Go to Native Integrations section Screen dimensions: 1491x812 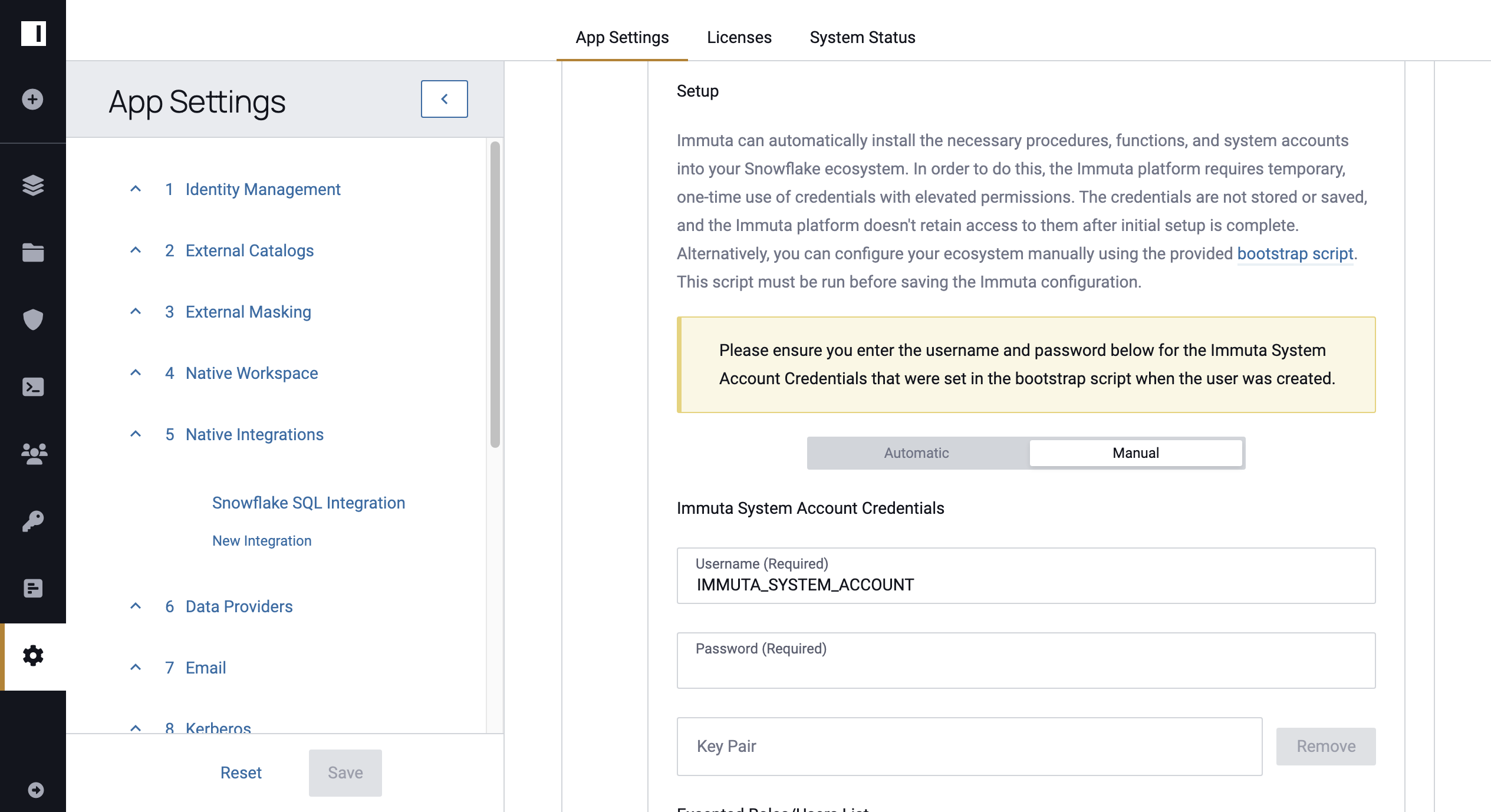coord(255,434)
